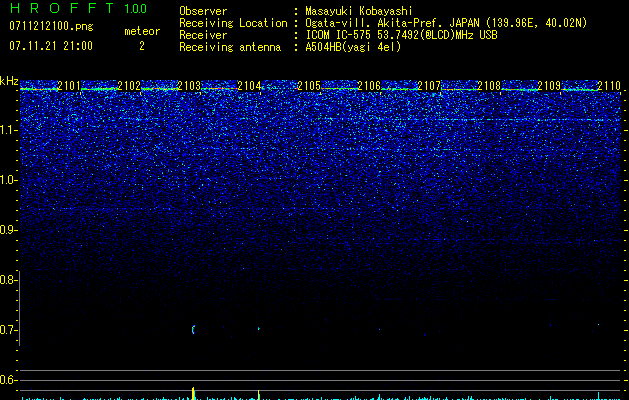Click the 2105 time marker
Screen dimensions: 629x400
(x=309, y=85)
